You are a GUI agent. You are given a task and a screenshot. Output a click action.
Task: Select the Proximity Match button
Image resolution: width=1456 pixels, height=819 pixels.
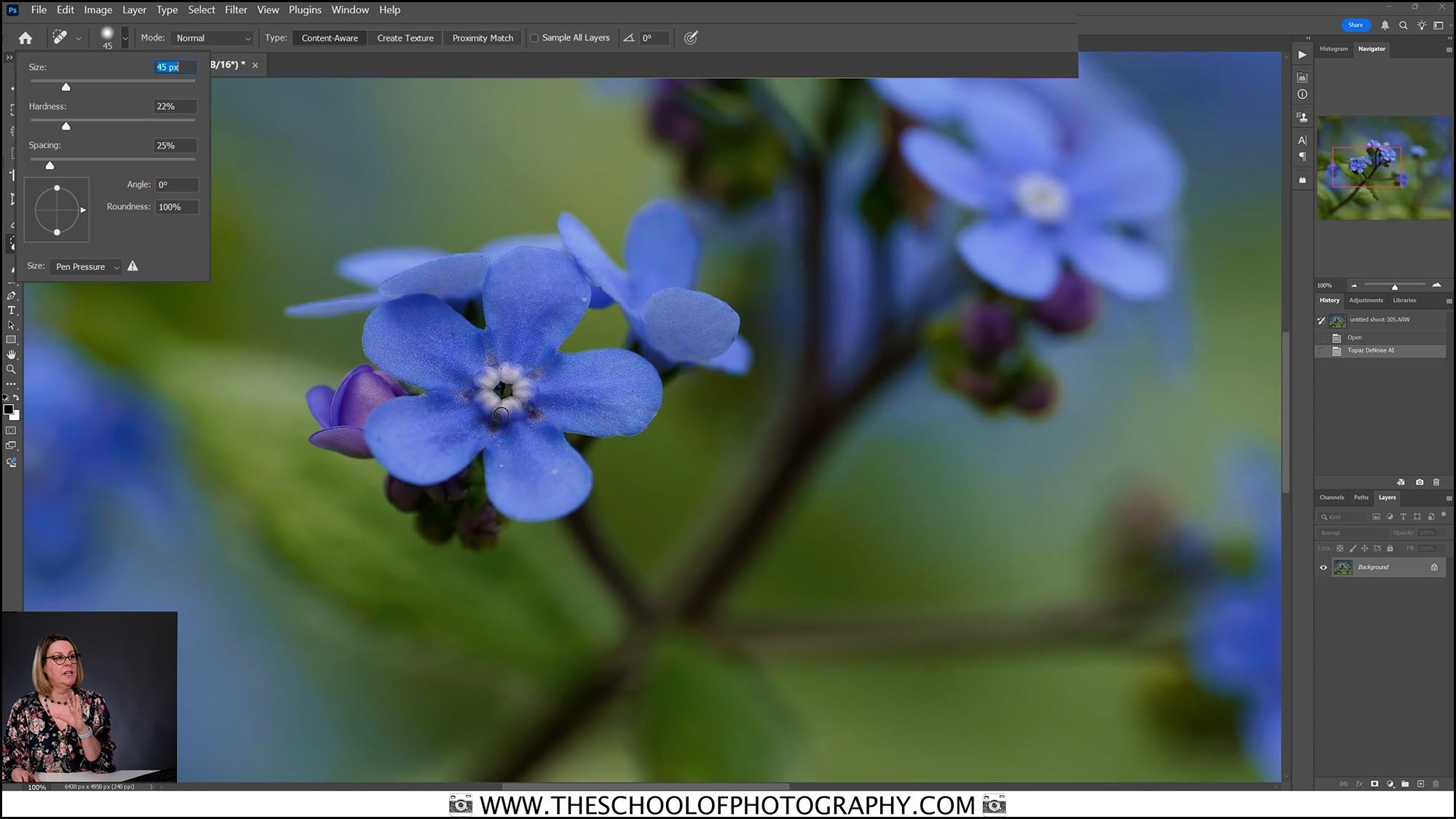click(x=482, y=37)
